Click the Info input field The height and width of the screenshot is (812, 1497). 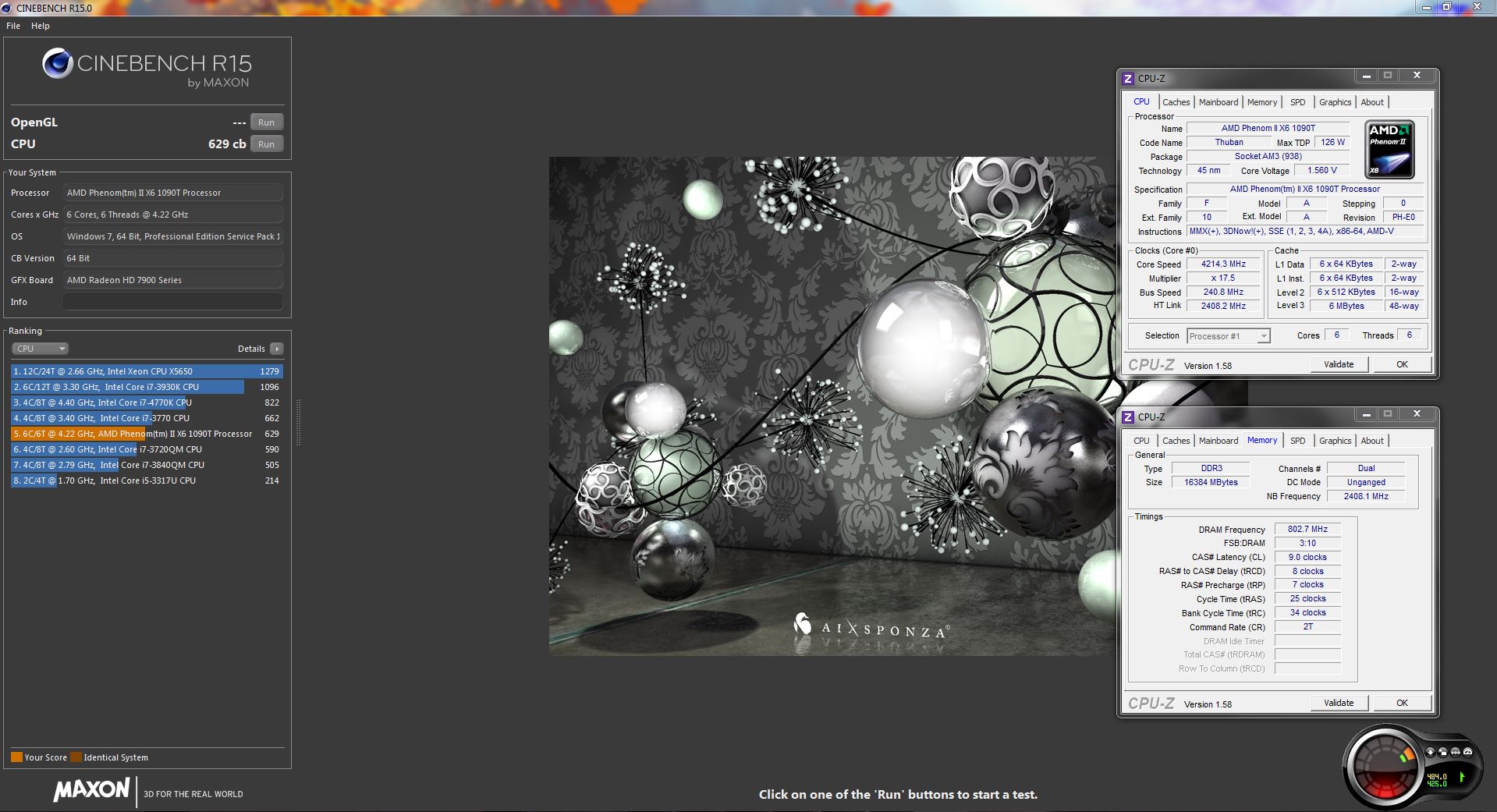coord(172,302)
